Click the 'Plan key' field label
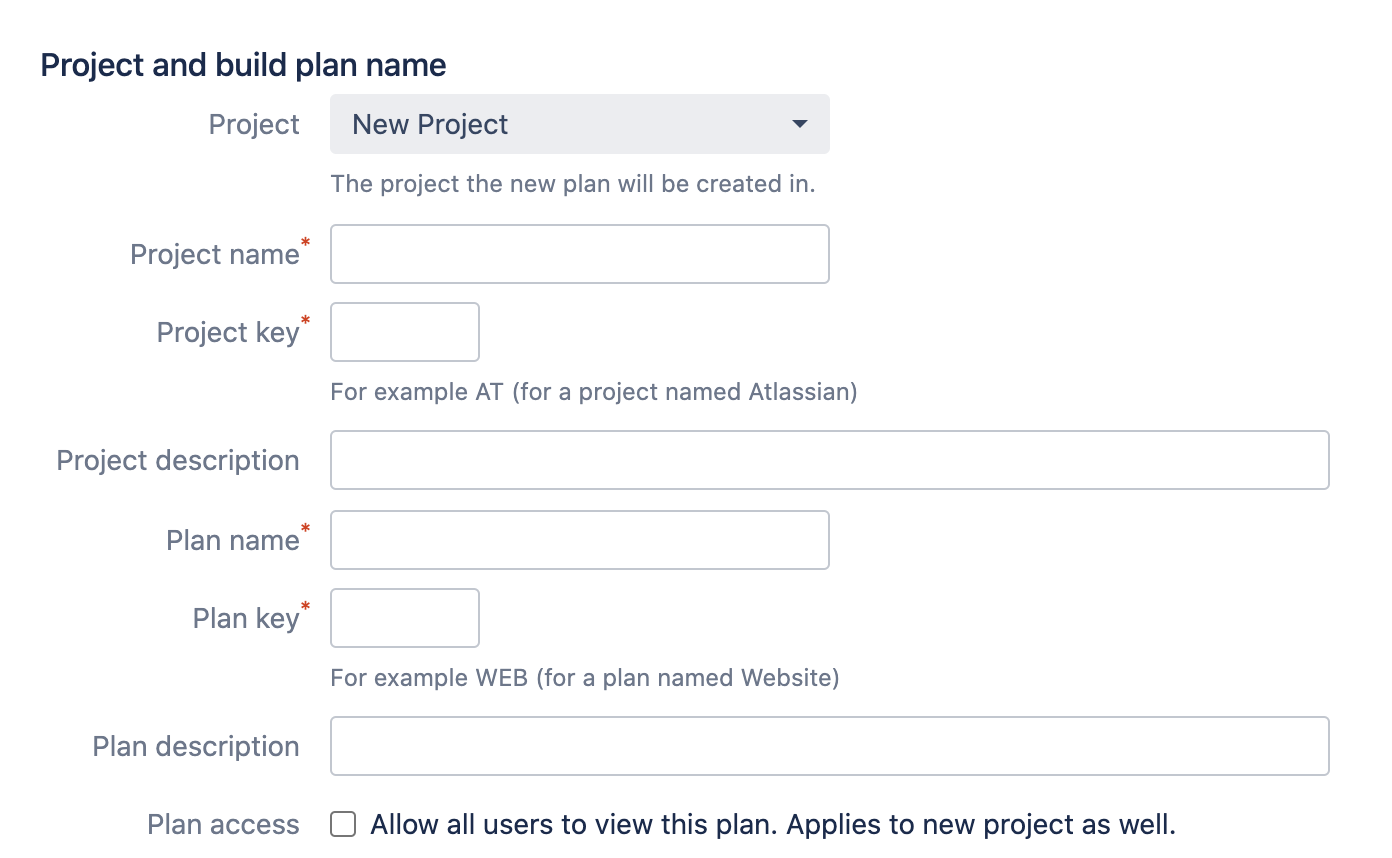 (x=246, y=619)
